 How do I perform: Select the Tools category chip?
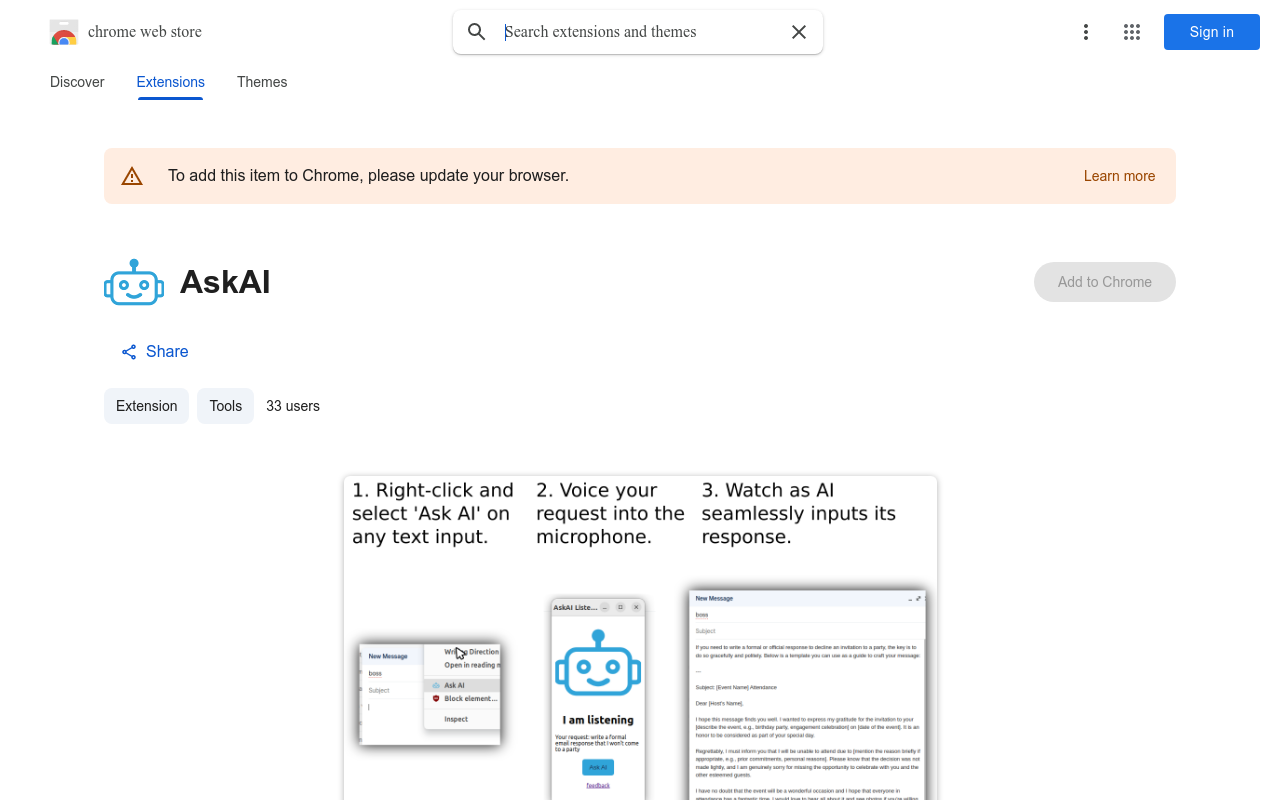[225, 406]
